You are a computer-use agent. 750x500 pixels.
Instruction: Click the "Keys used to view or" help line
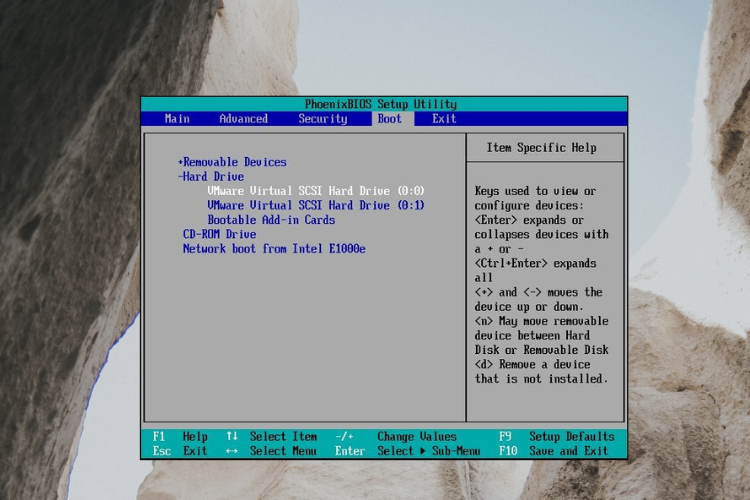535,191
